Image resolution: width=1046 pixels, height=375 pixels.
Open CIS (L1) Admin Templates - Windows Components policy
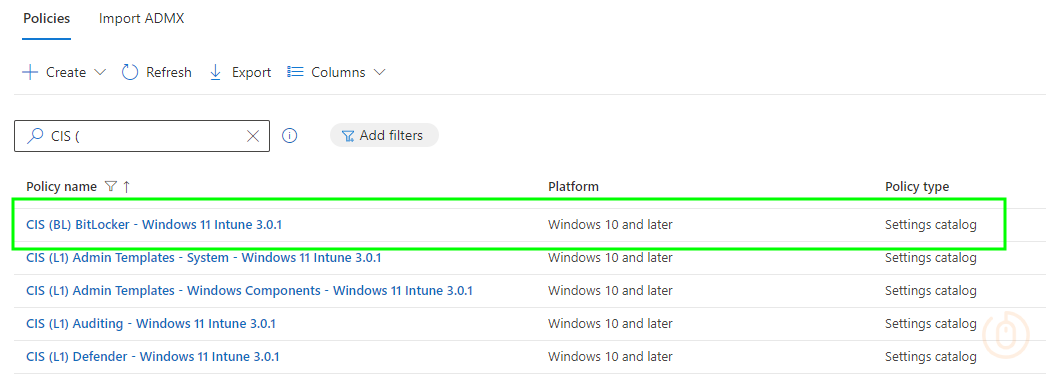[x=249, y=291]
